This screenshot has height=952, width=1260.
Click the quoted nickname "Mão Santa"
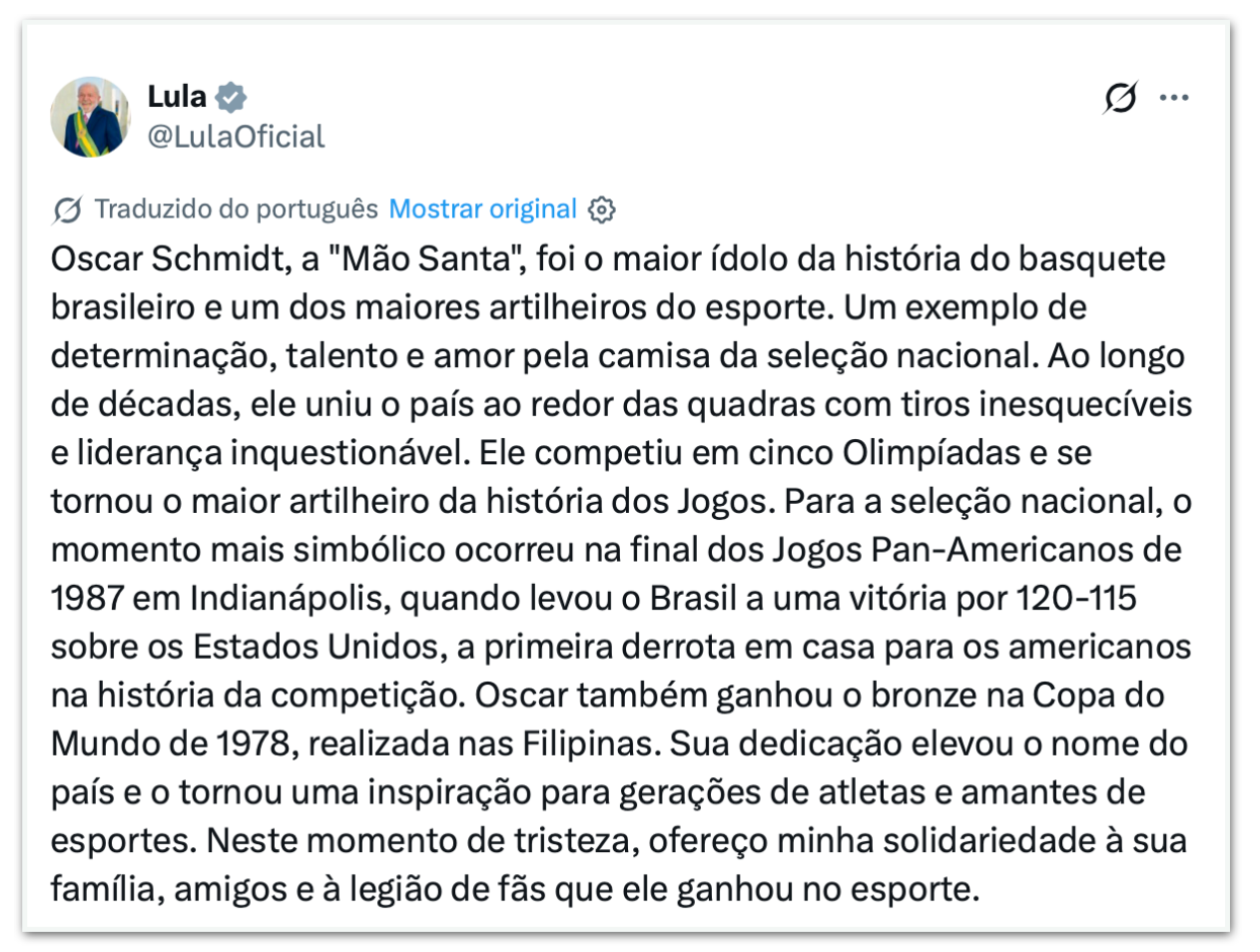427,259
